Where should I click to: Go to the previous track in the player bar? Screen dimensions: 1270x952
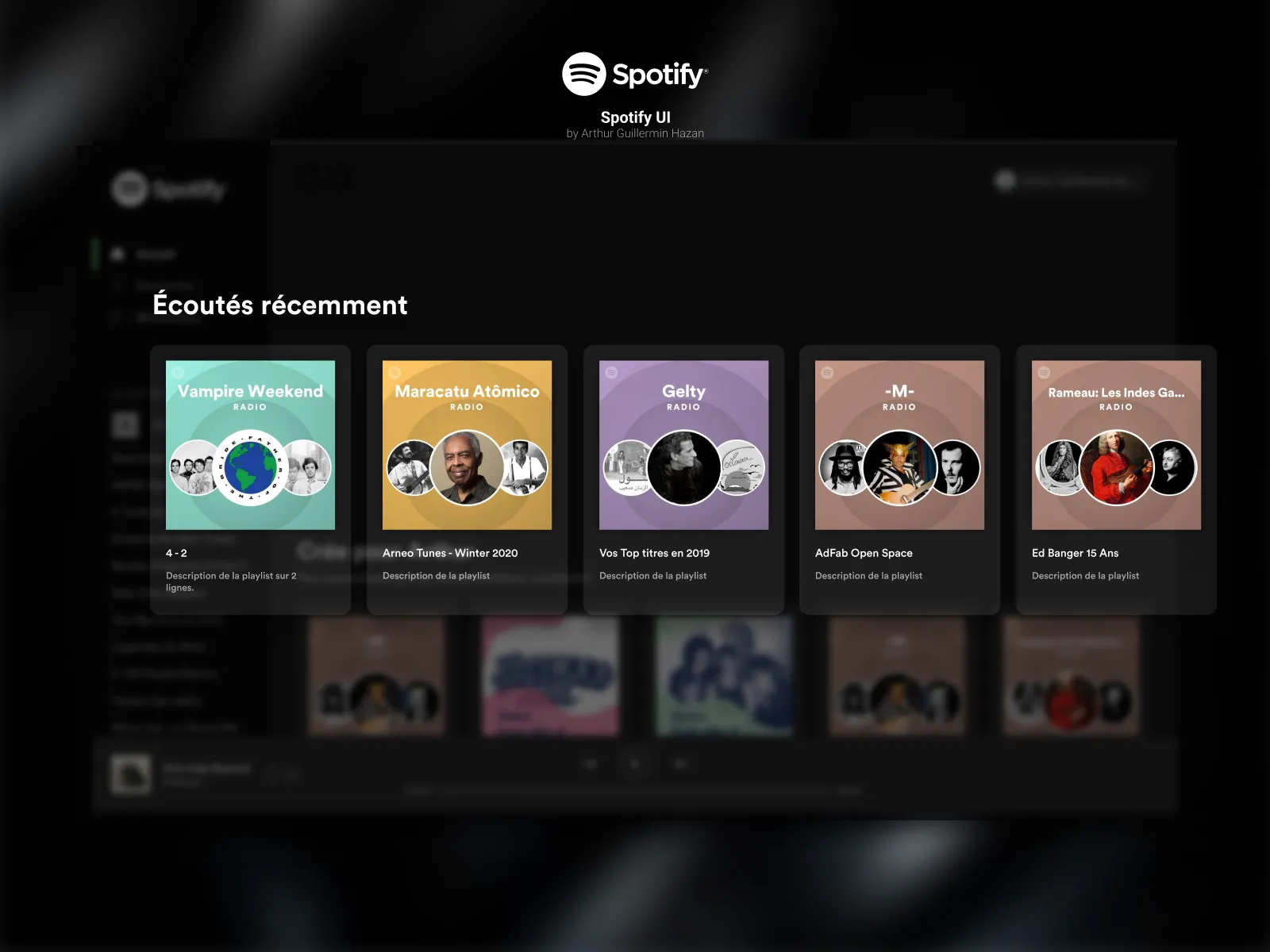(x=591, y=763)
